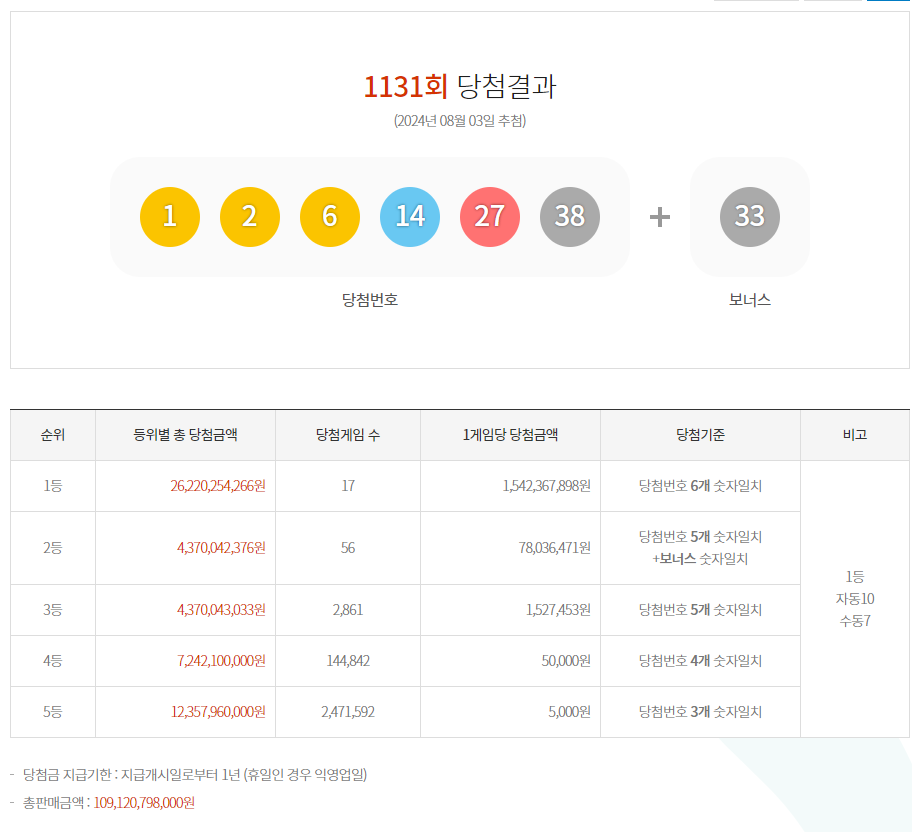Click winner count 144,842
This screenshot has width=912, height=832.
[348, 661]
